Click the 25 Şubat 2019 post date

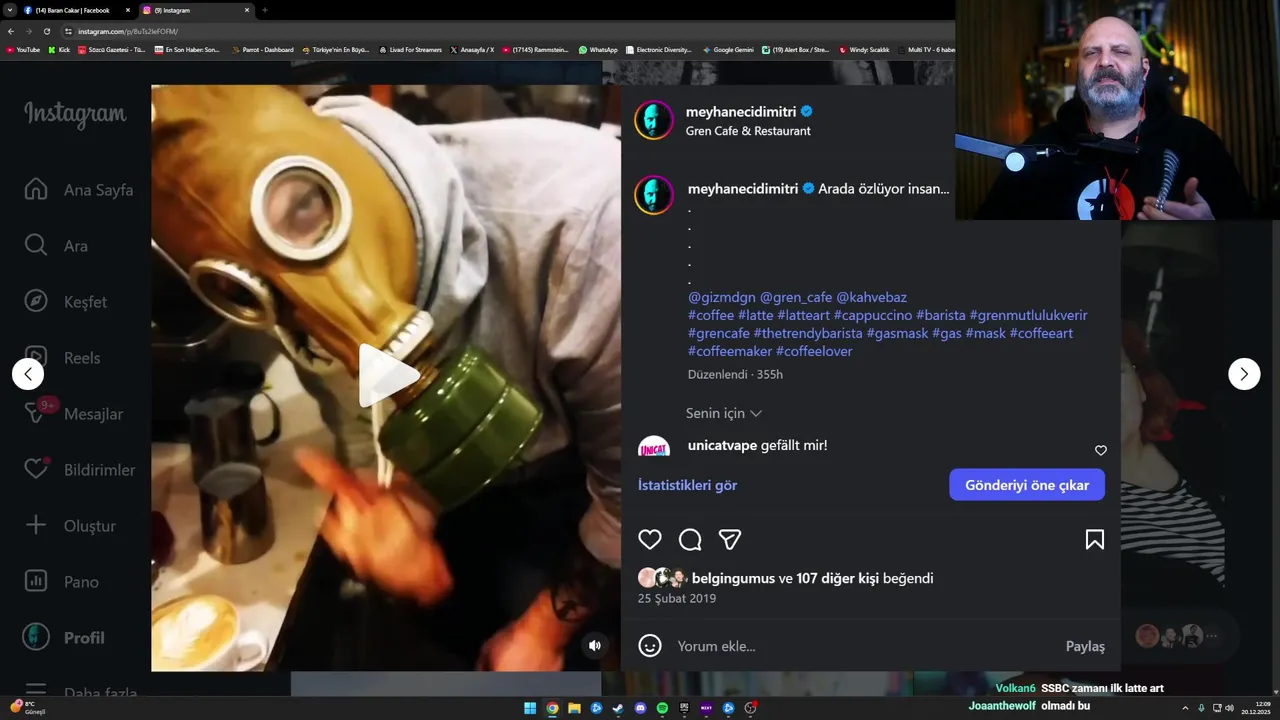tap(677, 599)
